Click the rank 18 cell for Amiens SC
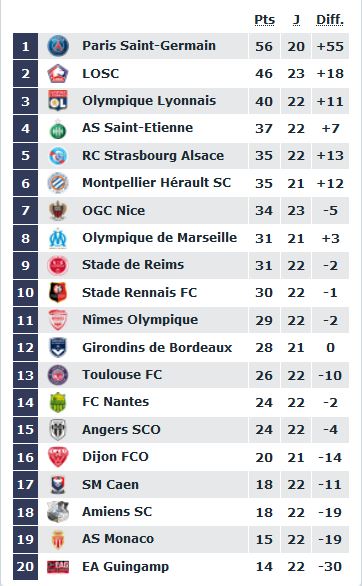The height and width of the screenshot is (586, 362). point(25,512)
